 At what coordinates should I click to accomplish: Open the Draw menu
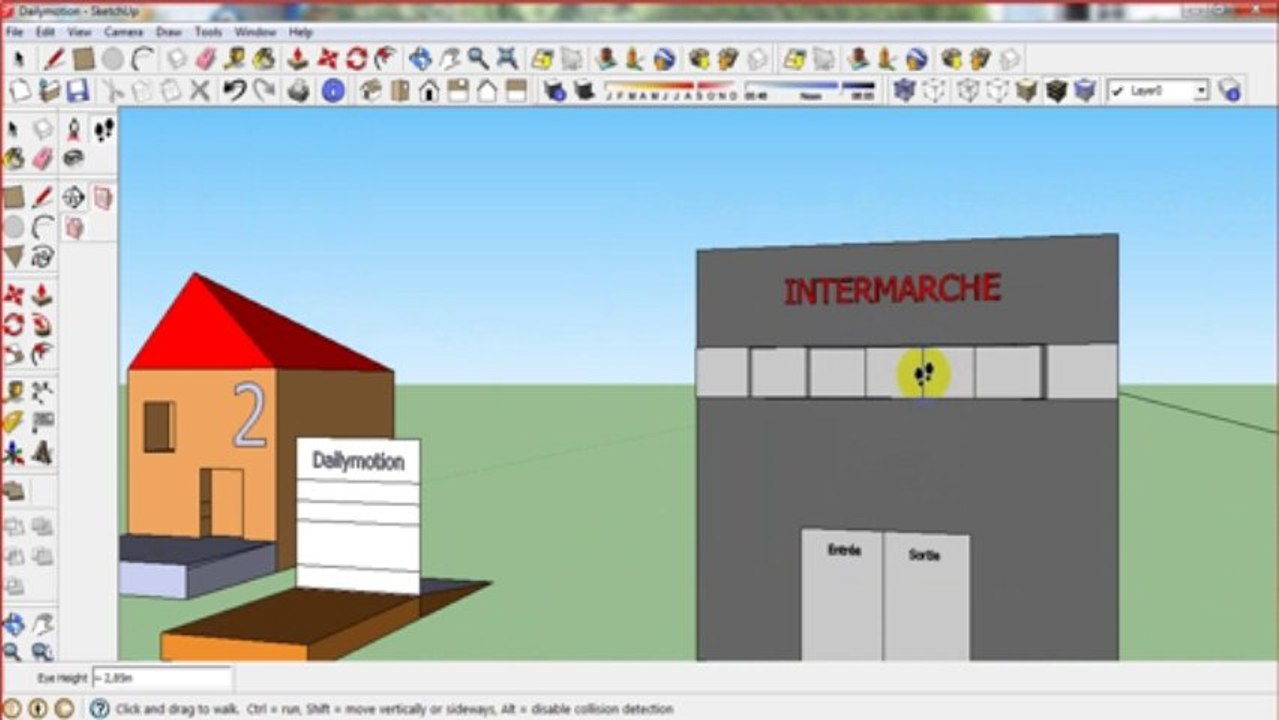click(168, 32)
